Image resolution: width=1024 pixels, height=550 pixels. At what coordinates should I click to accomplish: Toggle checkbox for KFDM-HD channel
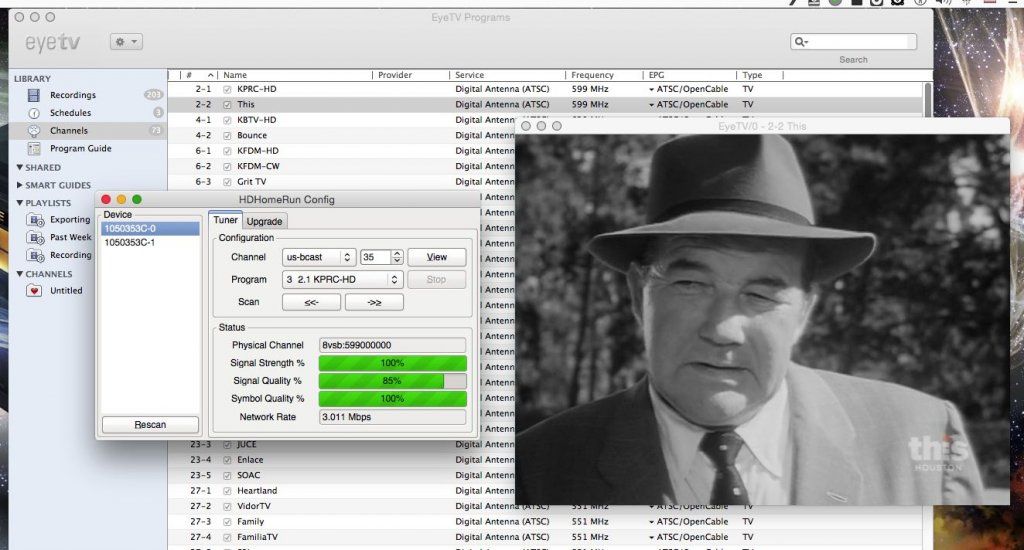tap(227, 151)
